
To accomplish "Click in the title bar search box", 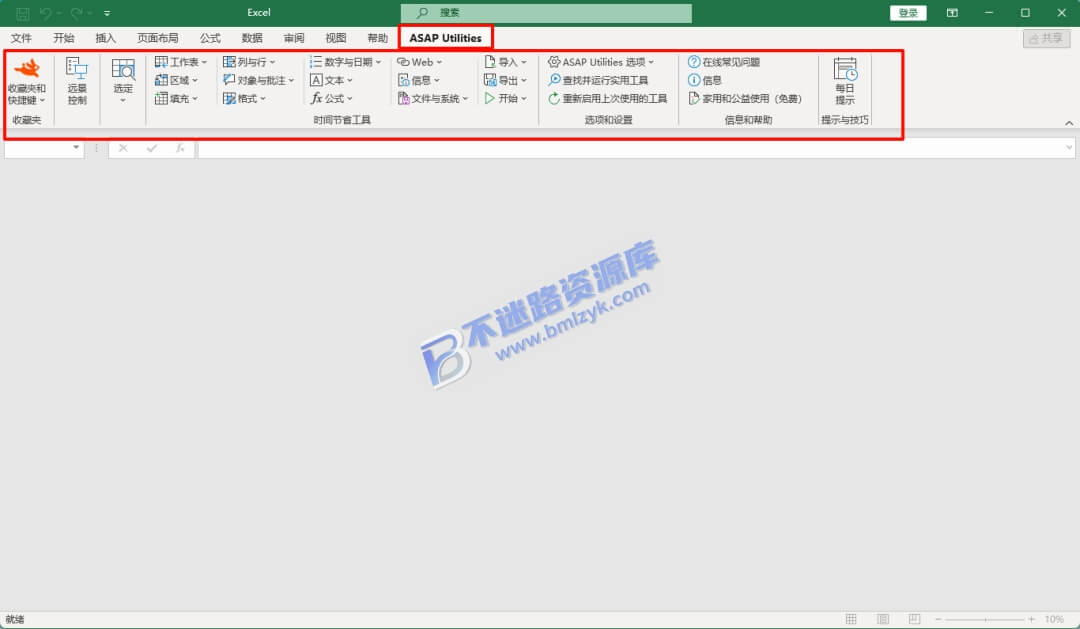I will pyautogui.click(x=546, y=12).
